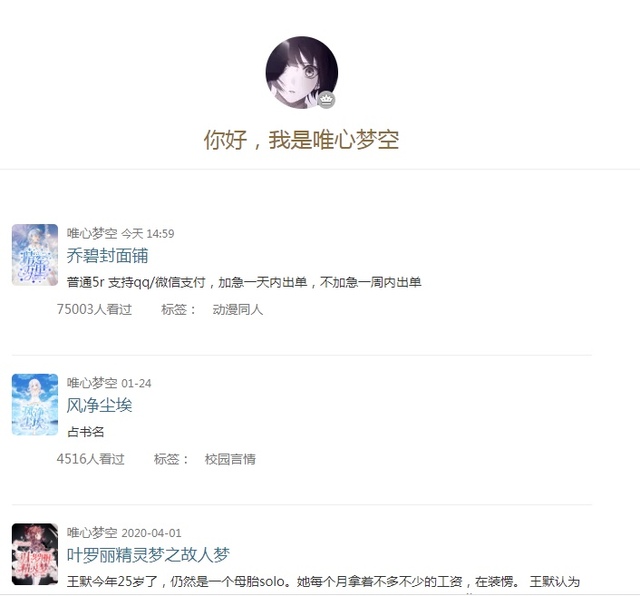
Task: Open the 风净尘埃 book title link
Action: click(99, 405)
